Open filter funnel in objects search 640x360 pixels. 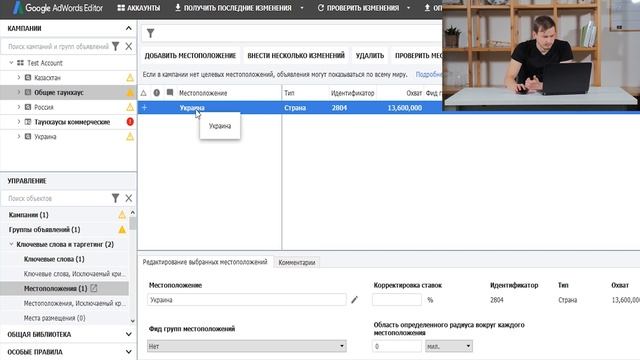[116, 198]
